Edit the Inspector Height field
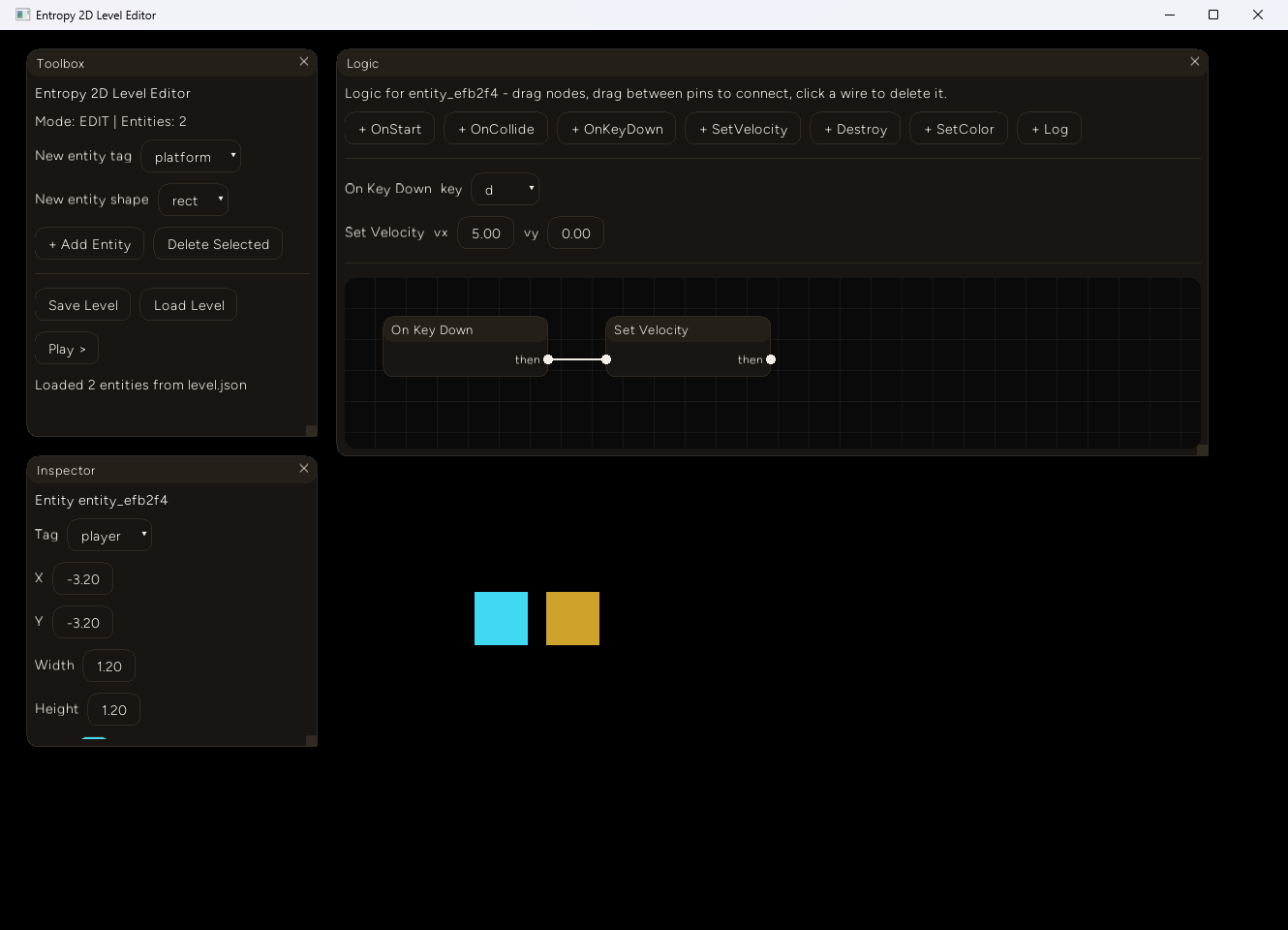The width and height of the screenshot is (1288, 930). click(114, 710)
